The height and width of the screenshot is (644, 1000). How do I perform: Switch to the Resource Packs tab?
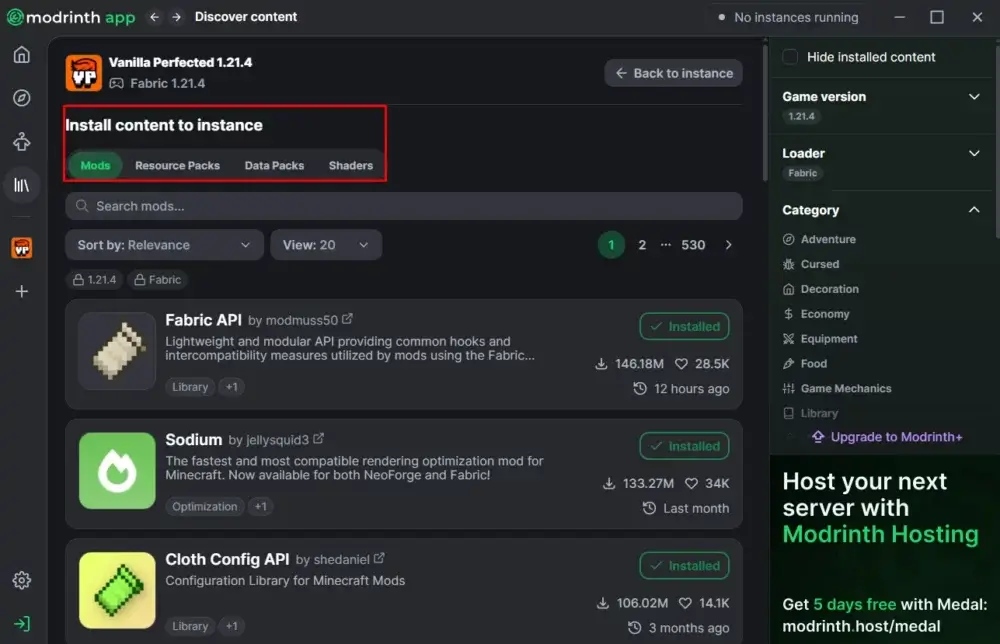(177, 166)
